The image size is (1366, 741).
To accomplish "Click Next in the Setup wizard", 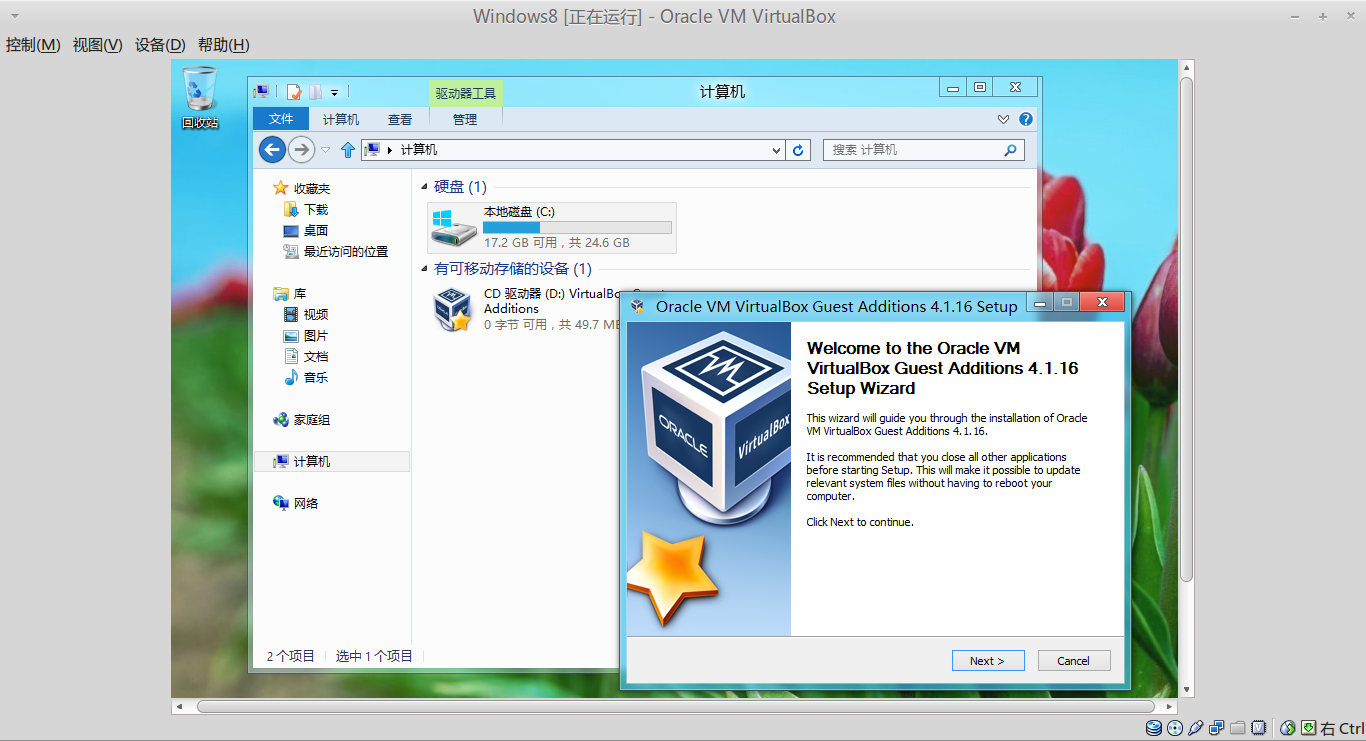I will [986, 660].
